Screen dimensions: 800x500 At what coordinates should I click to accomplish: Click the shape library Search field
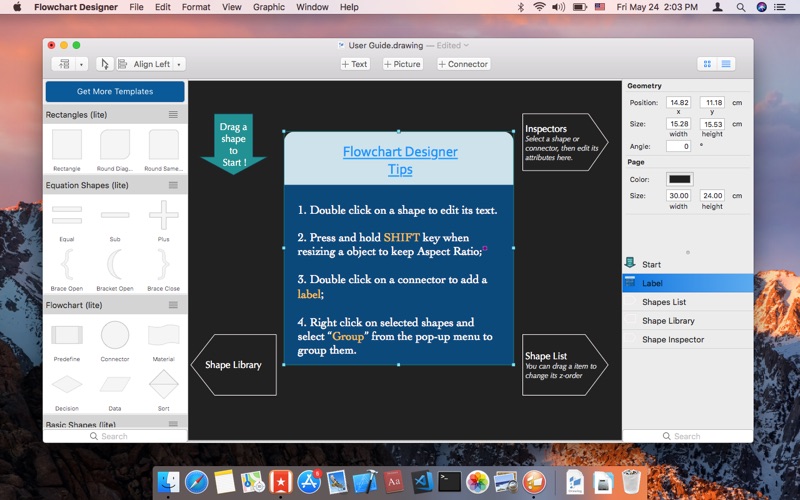(115, 436)
